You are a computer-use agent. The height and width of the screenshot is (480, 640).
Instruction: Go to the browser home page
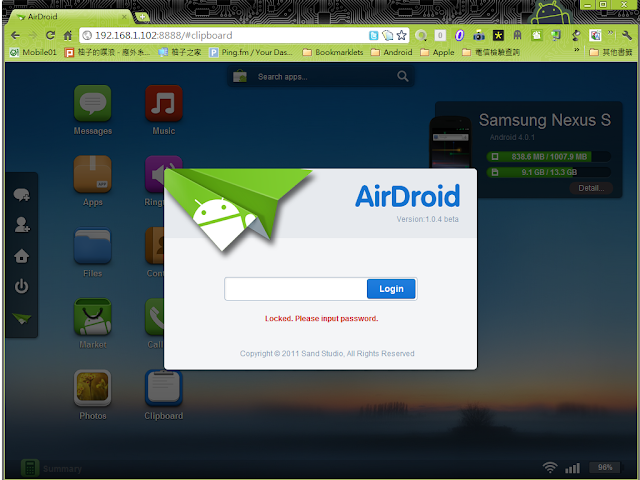click(x=68, y=36)
